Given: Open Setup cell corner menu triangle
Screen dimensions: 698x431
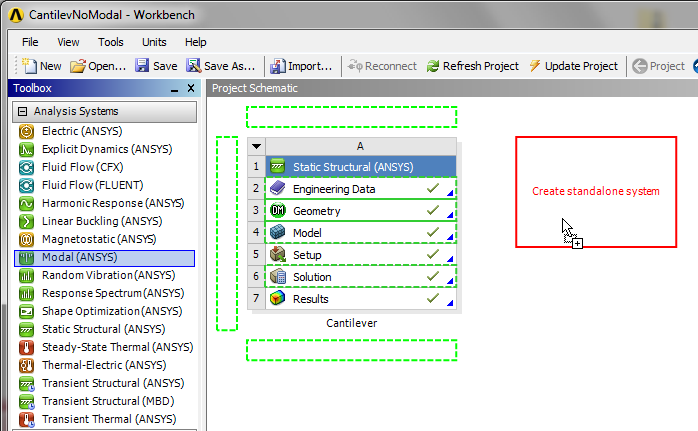Looking at the screenshot, I should click(450, 259).
